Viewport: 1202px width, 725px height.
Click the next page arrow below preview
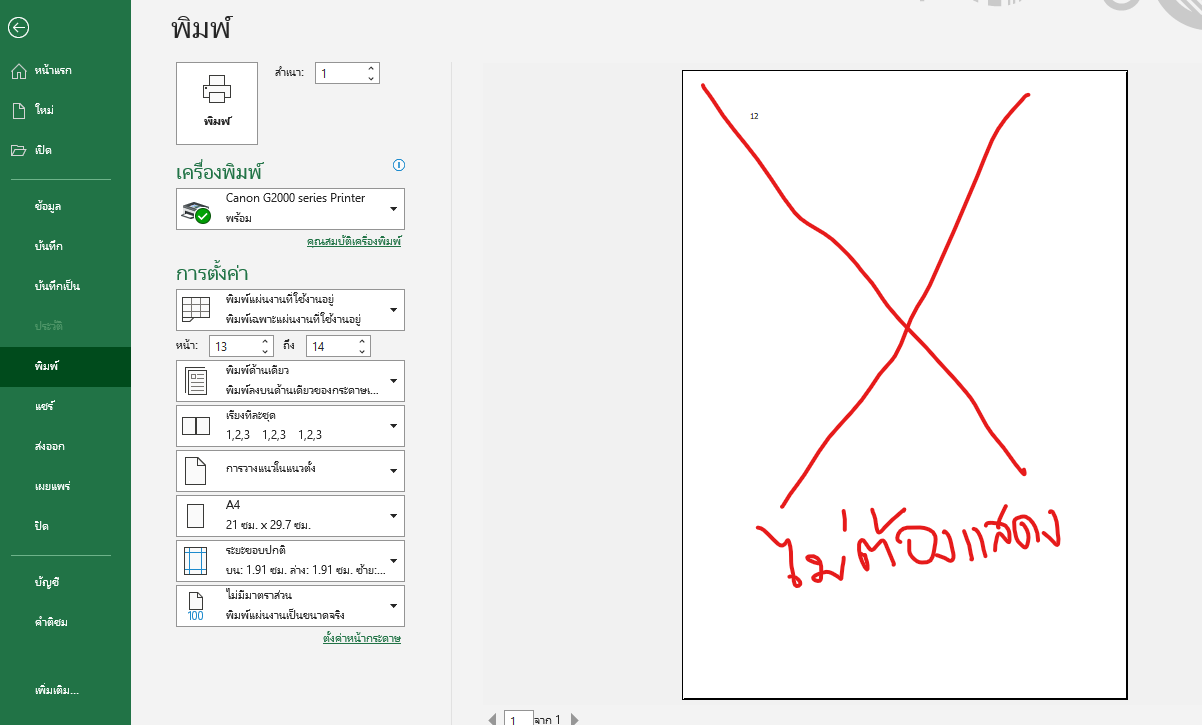coord(574,719)
